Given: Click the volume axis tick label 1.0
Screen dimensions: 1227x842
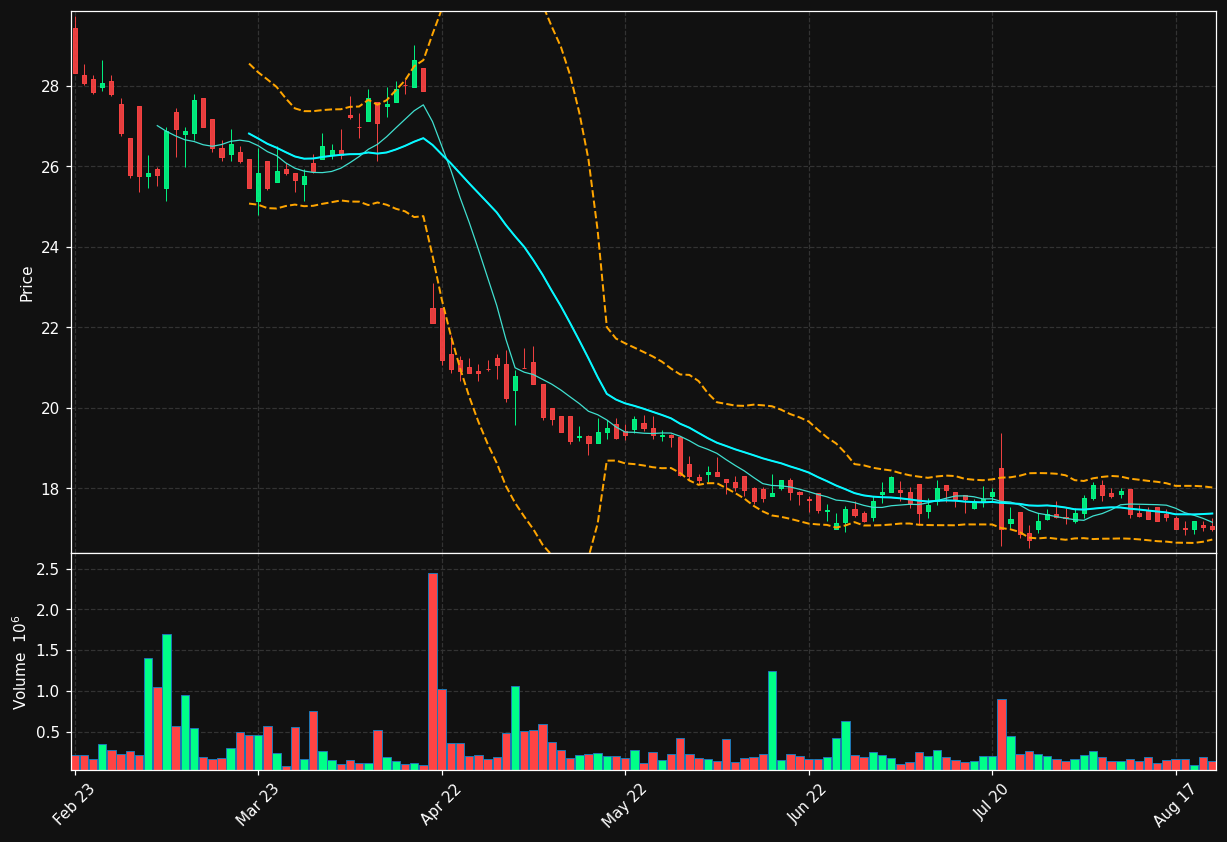Looking at the screenshot, I should [49, 692].
